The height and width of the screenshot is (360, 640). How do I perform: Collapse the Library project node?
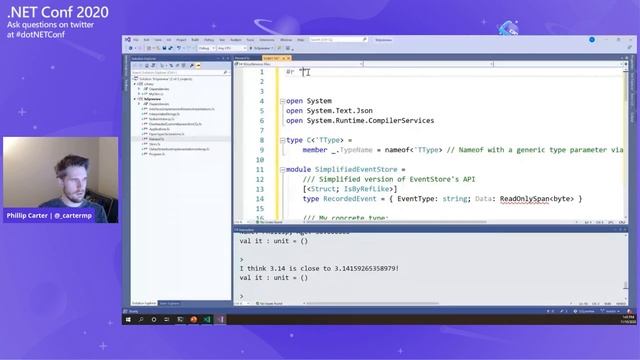(x=135, y=84)
